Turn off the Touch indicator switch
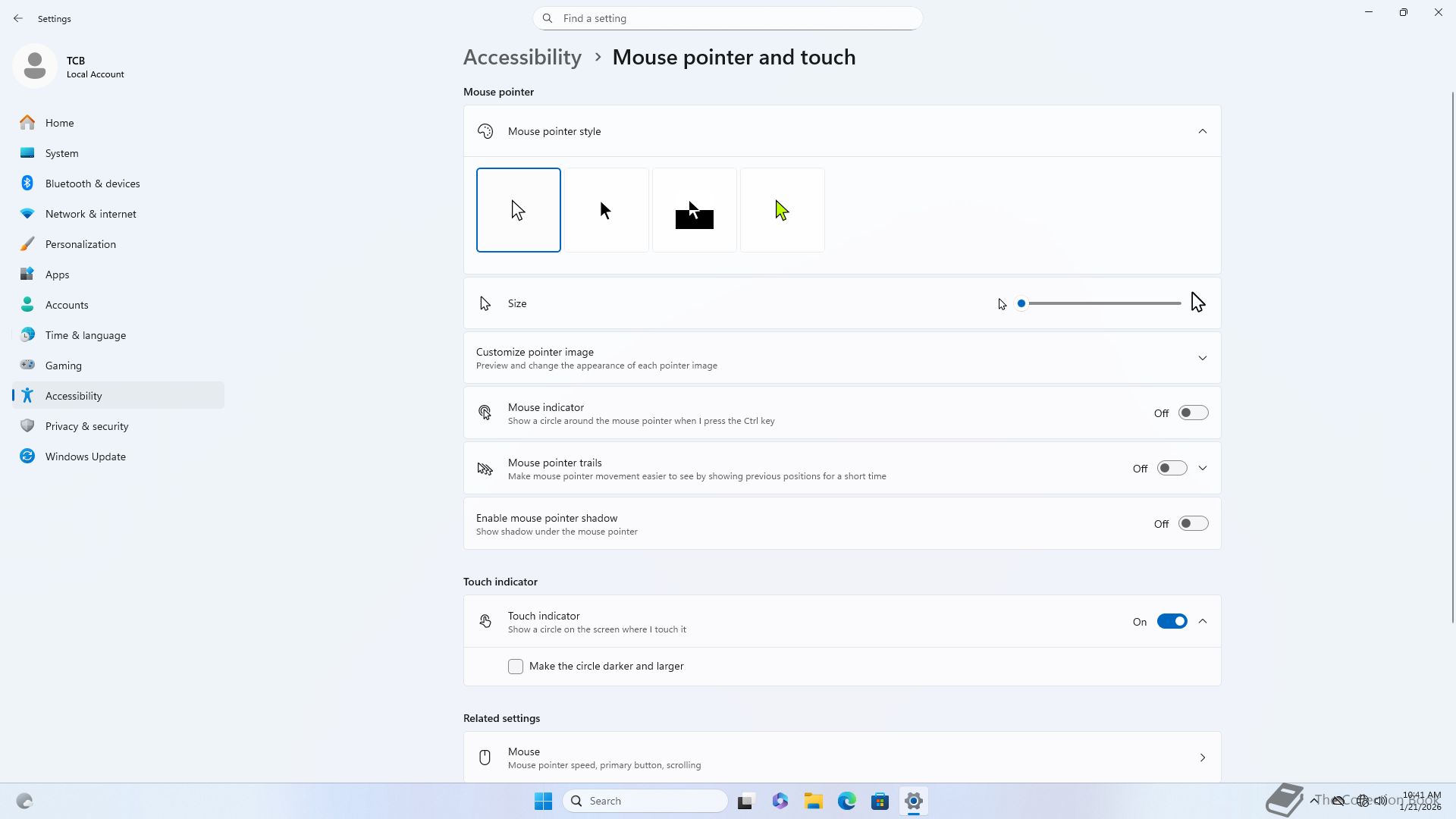Screen dimensions: 1456x819 click(1171, 622)
